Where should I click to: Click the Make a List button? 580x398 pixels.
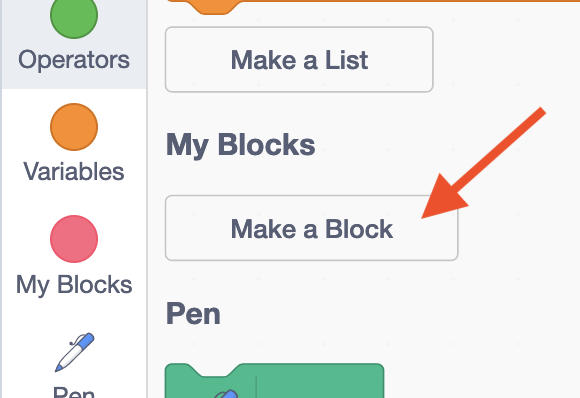299,60
